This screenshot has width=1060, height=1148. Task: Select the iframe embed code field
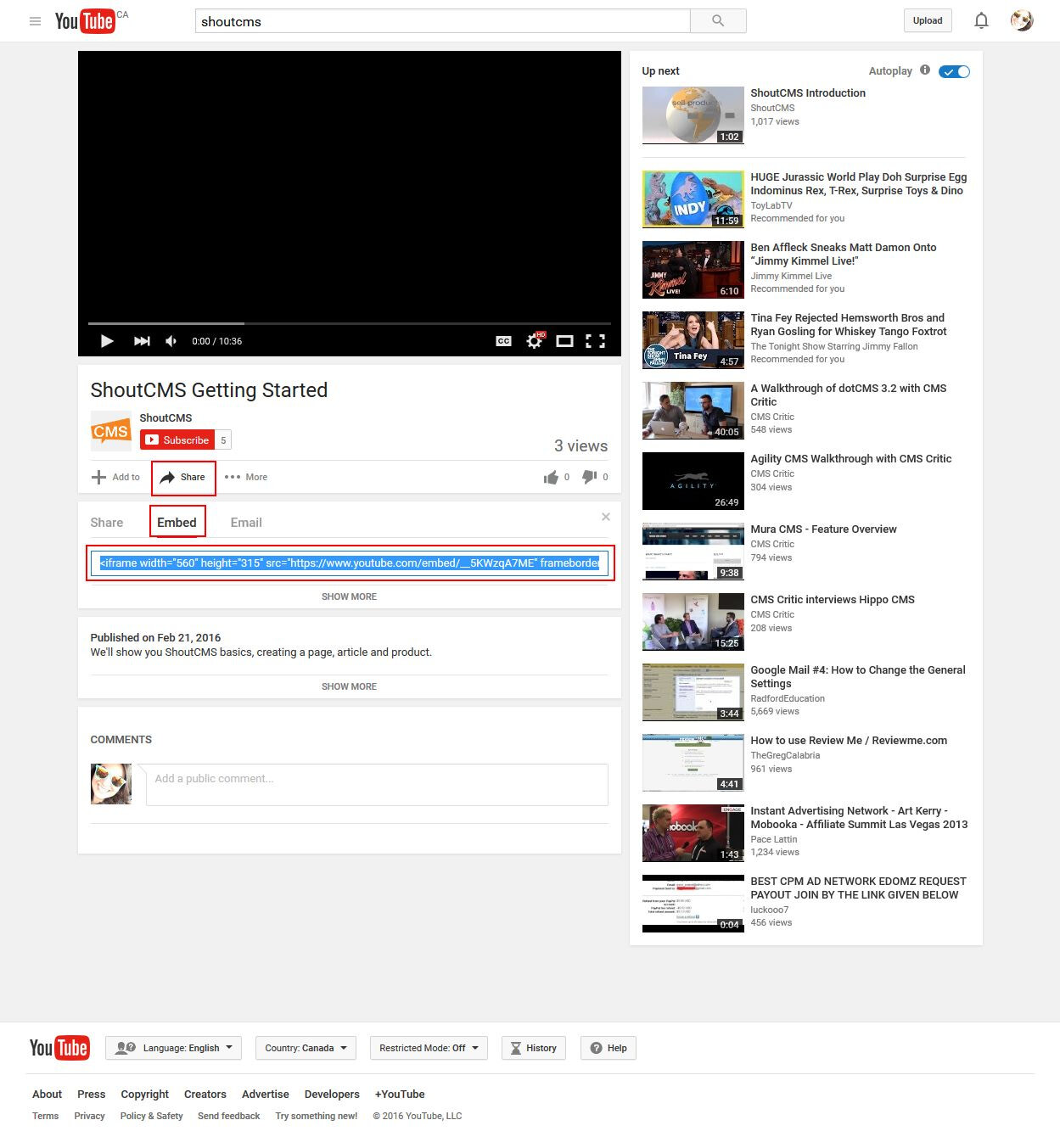(x=350, y=563)
